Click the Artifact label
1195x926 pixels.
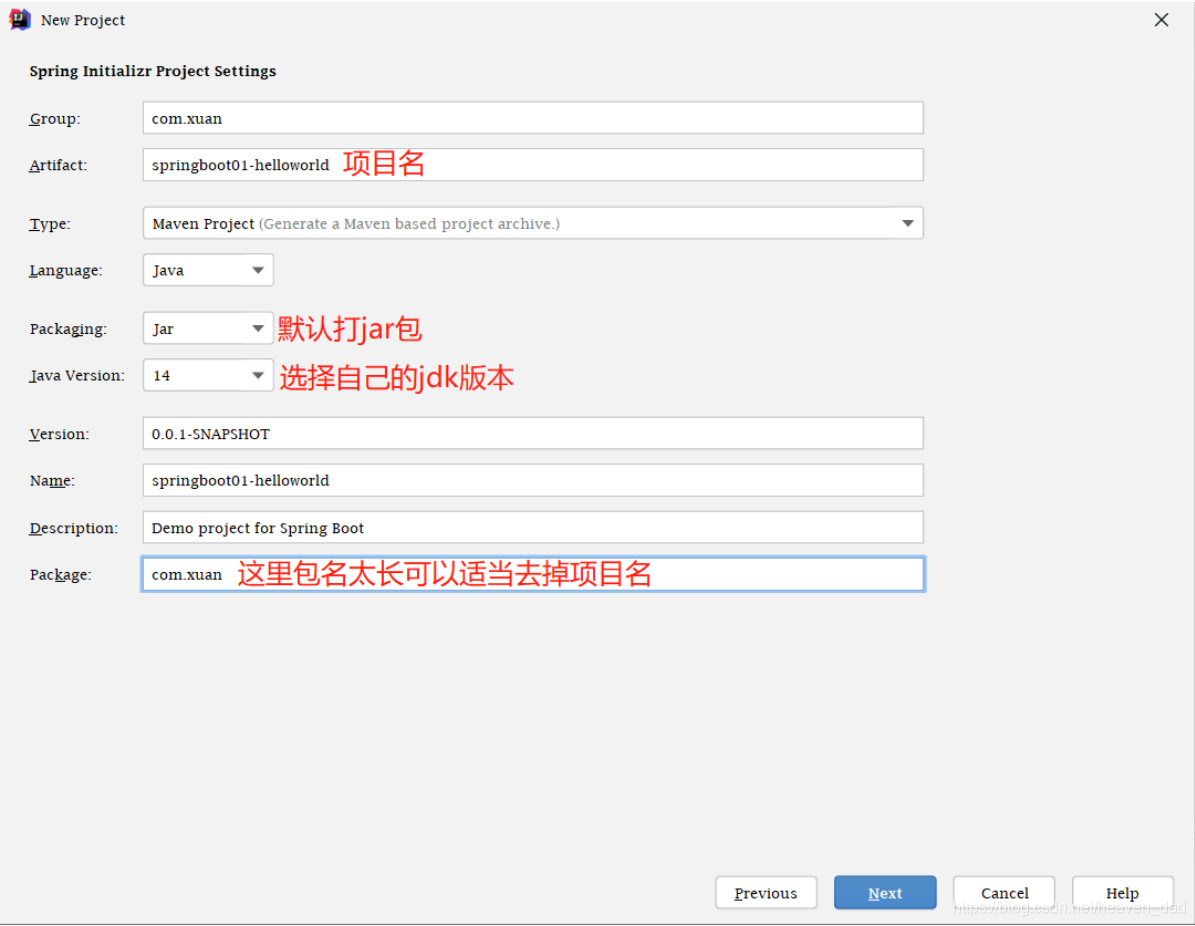click(x=58, y=165)
